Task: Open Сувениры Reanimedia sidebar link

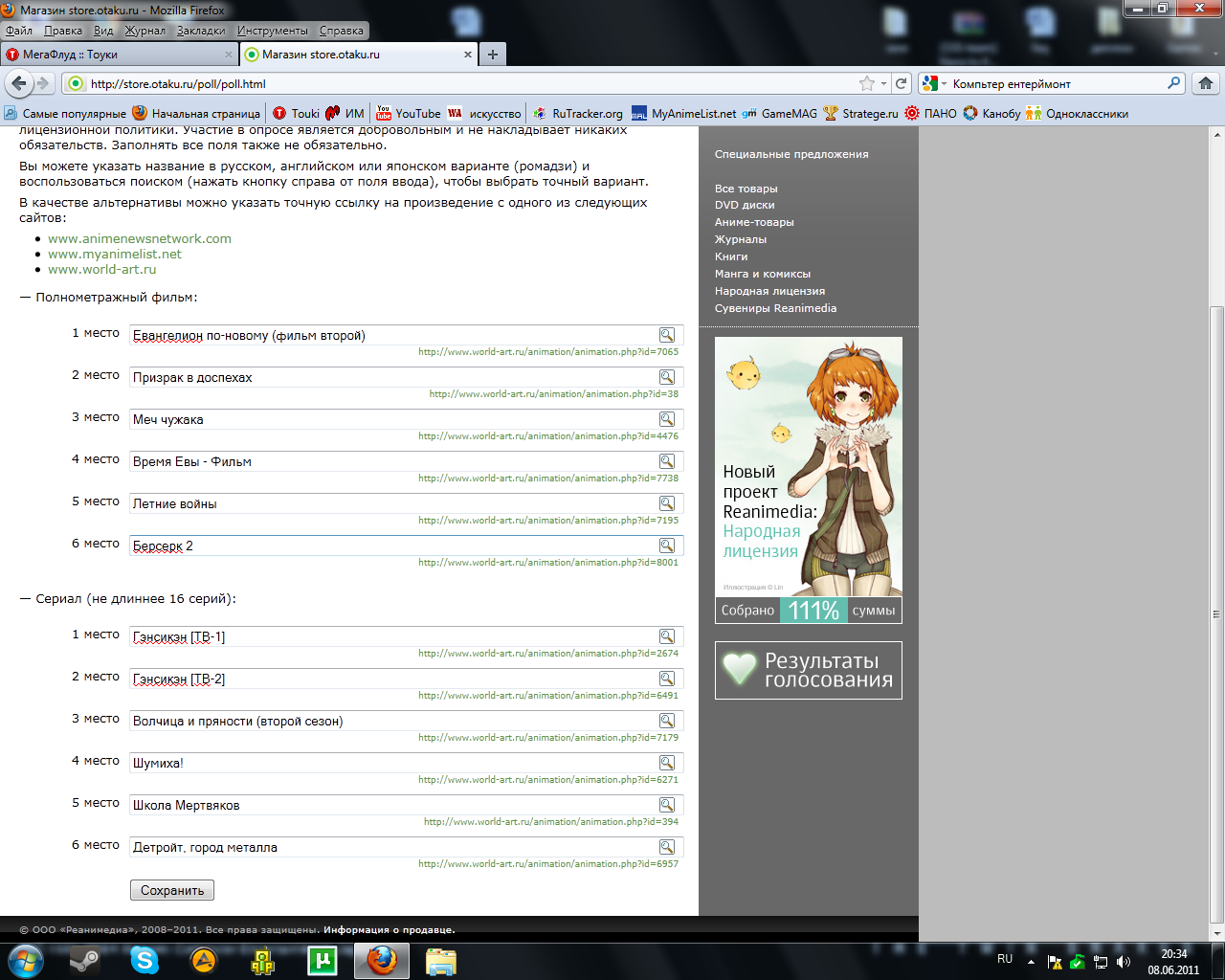Action: click(775, 308)
